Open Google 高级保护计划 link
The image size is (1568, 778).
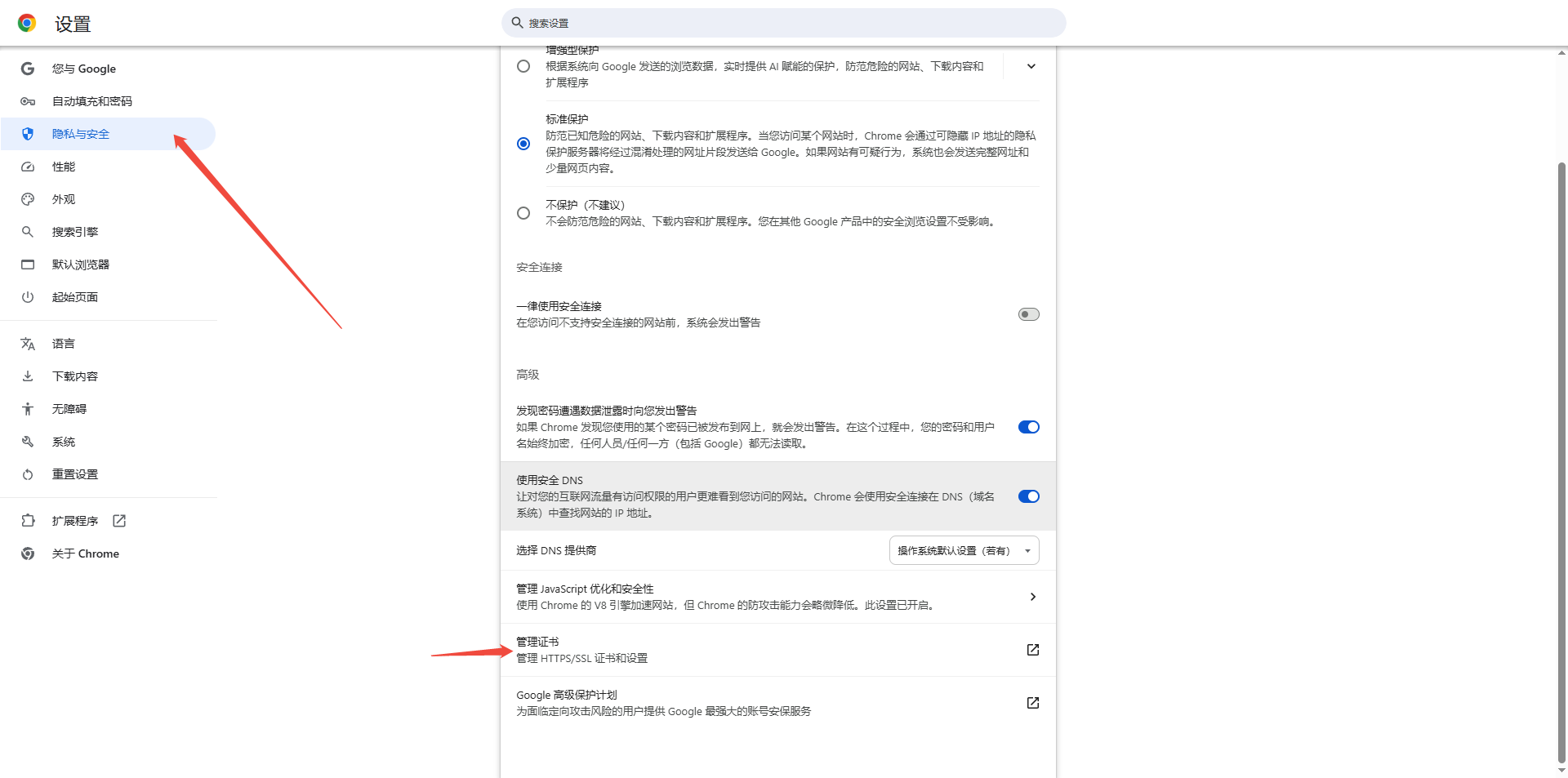[1032, 703]
